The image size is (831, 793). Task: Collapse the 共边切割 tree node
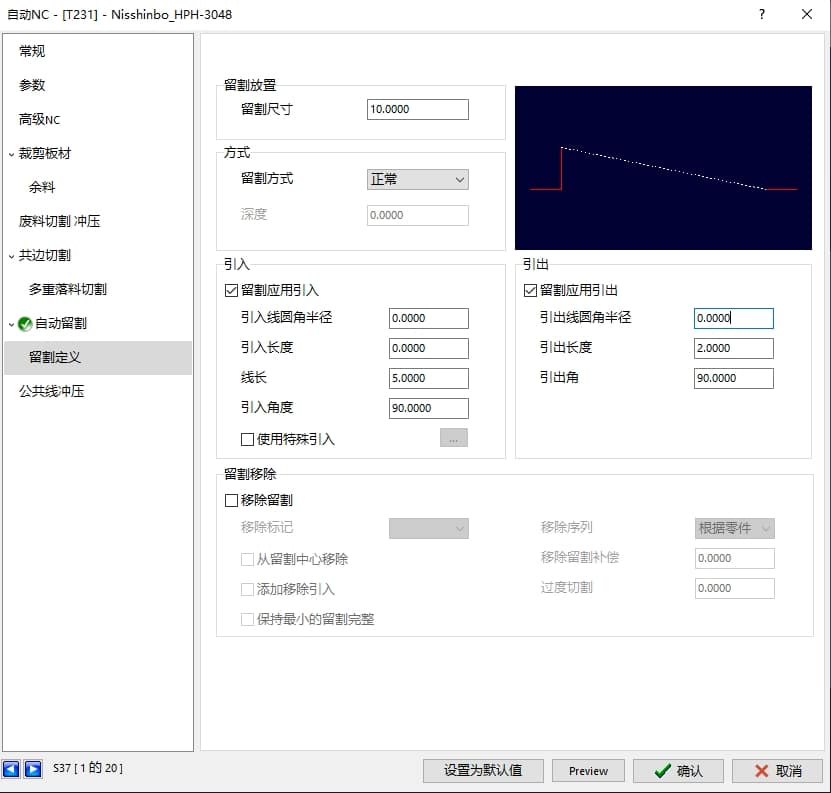(x=11, y=256)
